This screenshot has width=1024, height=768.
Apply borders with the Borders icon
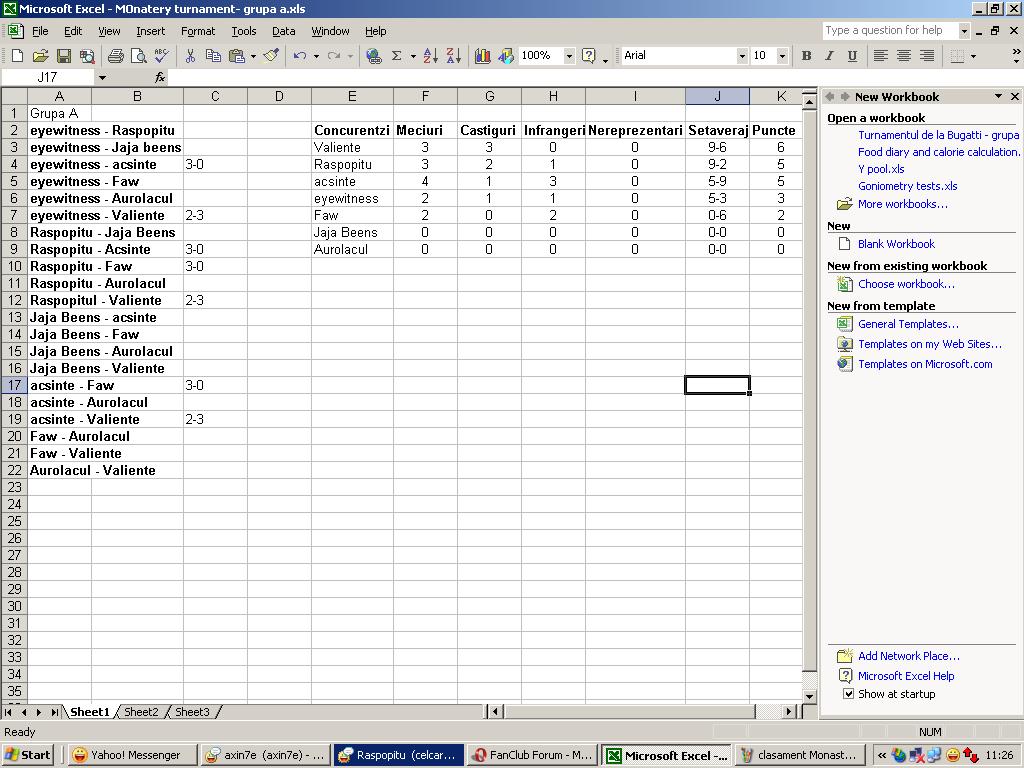(957, 56)
